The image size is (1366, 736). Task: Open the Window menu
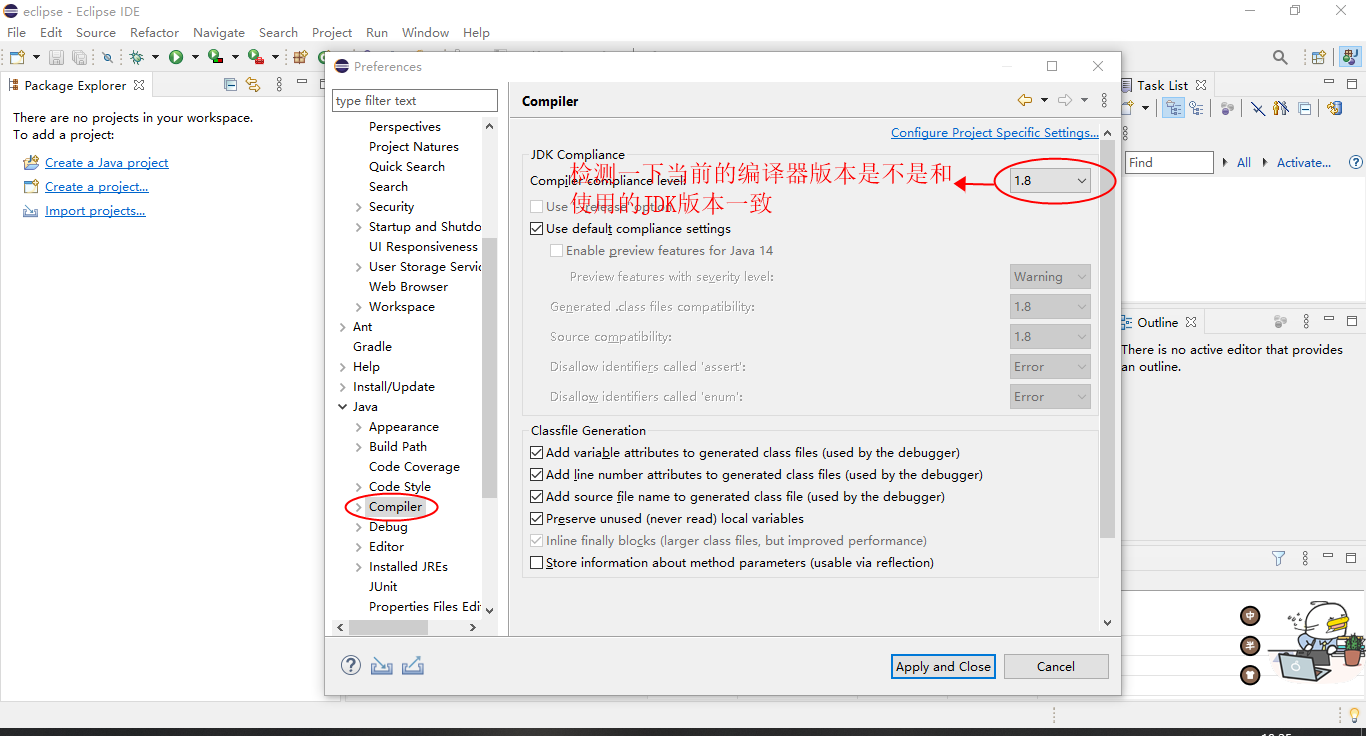(x=425, y=32)
